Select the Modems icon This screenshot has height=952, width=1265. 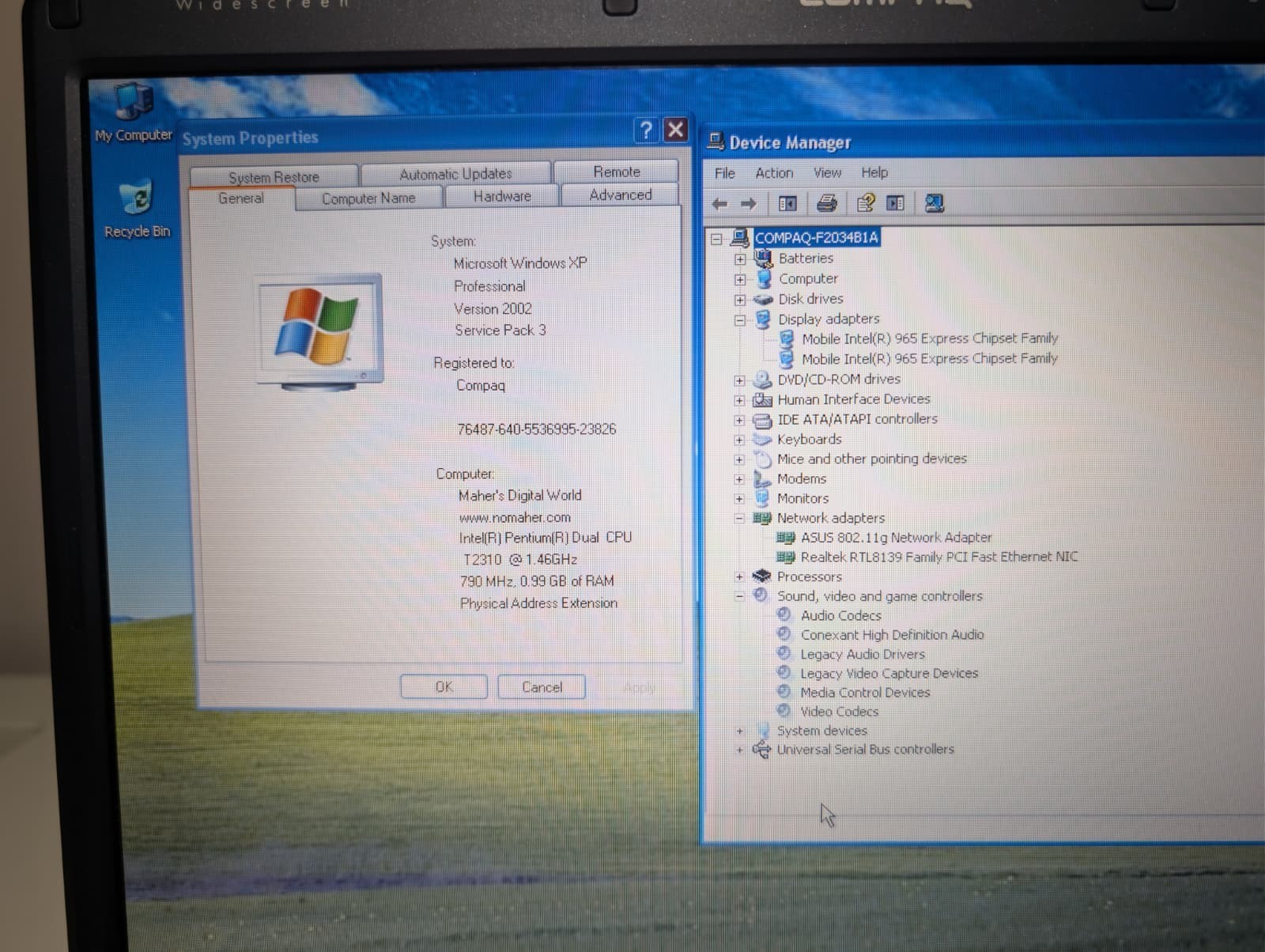[x=762, y=479]
